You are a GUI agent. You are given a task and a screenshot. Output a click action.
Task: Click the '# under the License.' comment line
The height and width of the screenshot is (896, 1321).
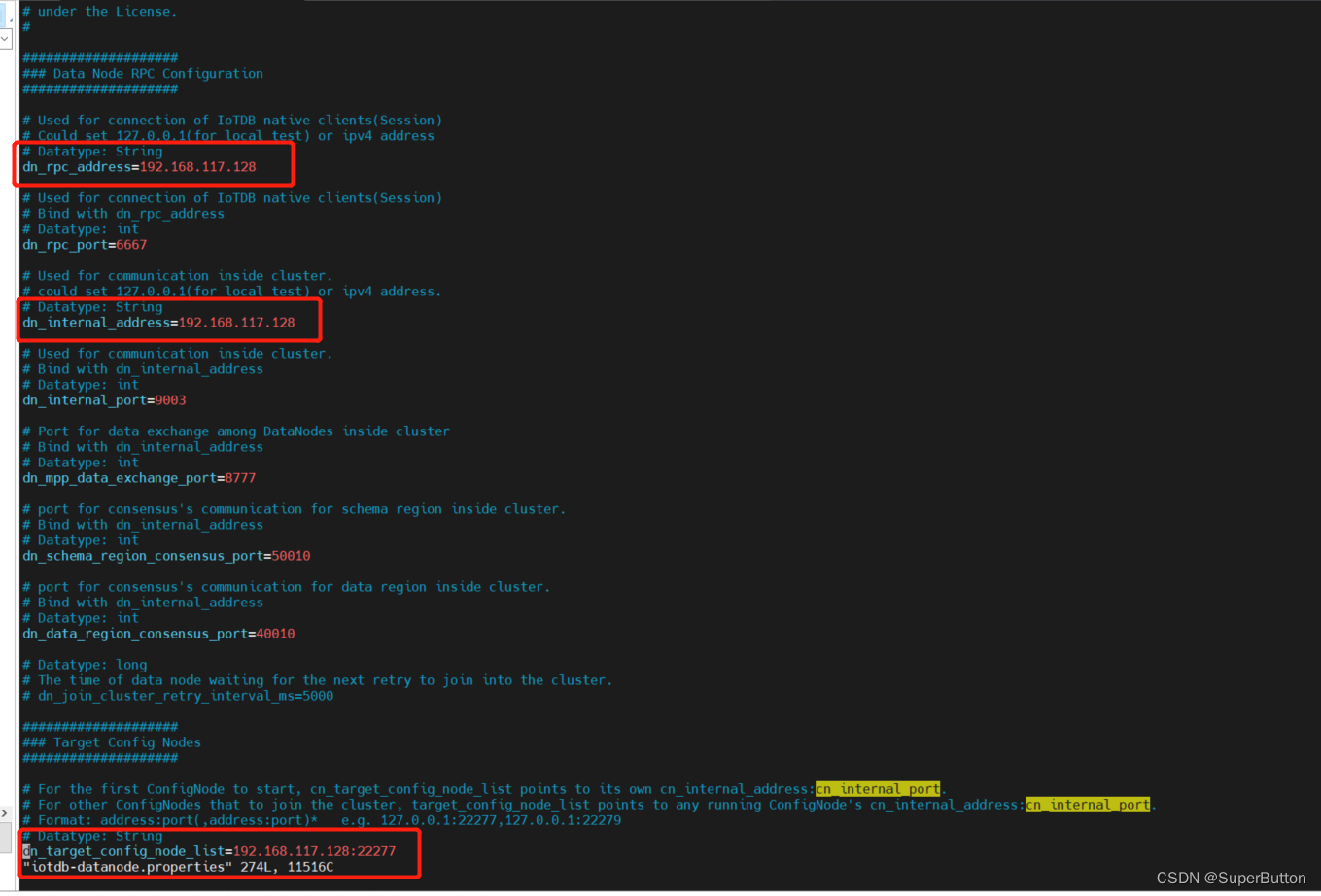(x=99, y=12)
